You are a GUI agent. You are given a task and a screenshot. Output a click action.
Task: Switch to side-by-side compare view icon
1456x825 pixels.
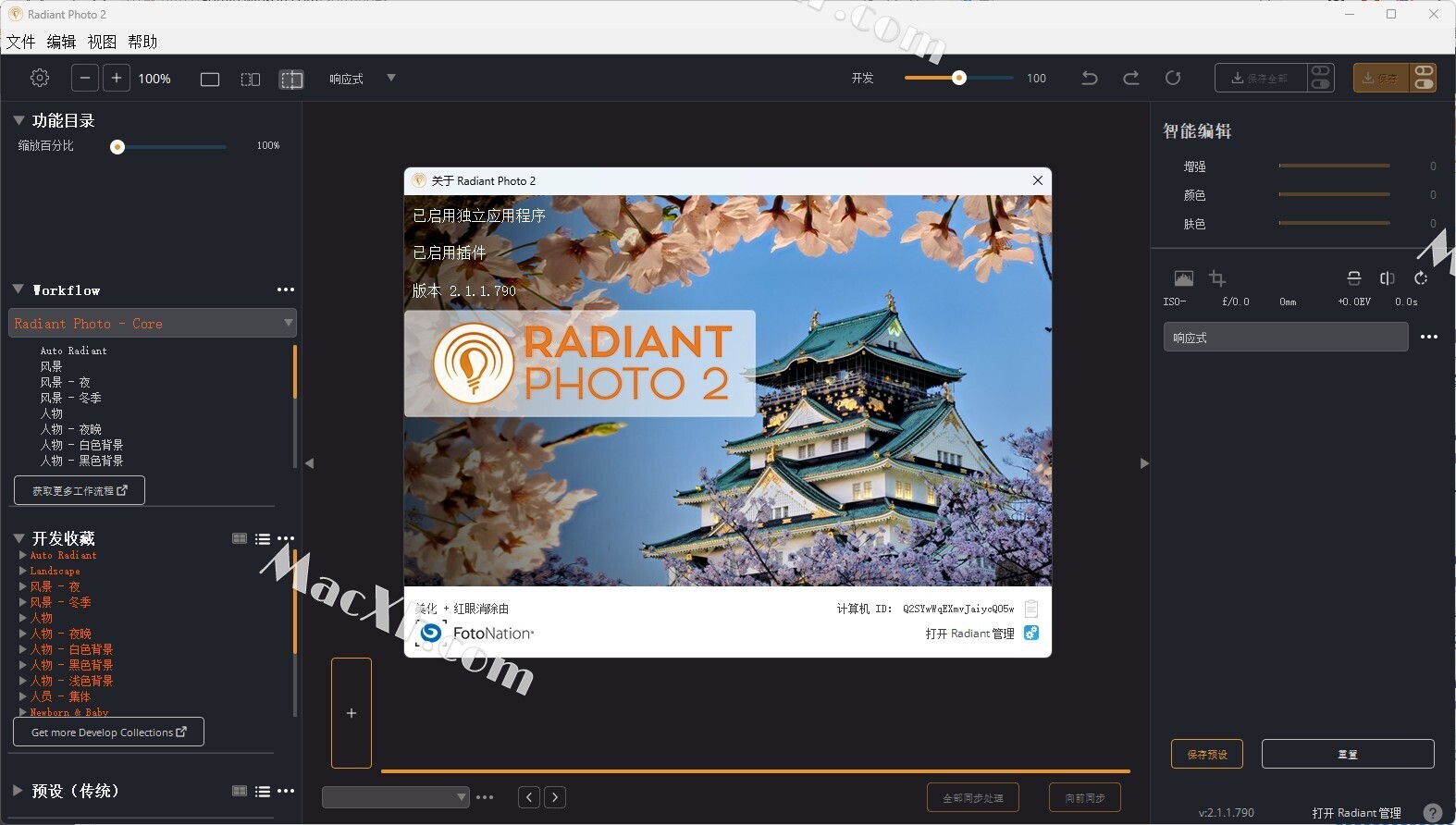tap(251, 80)
